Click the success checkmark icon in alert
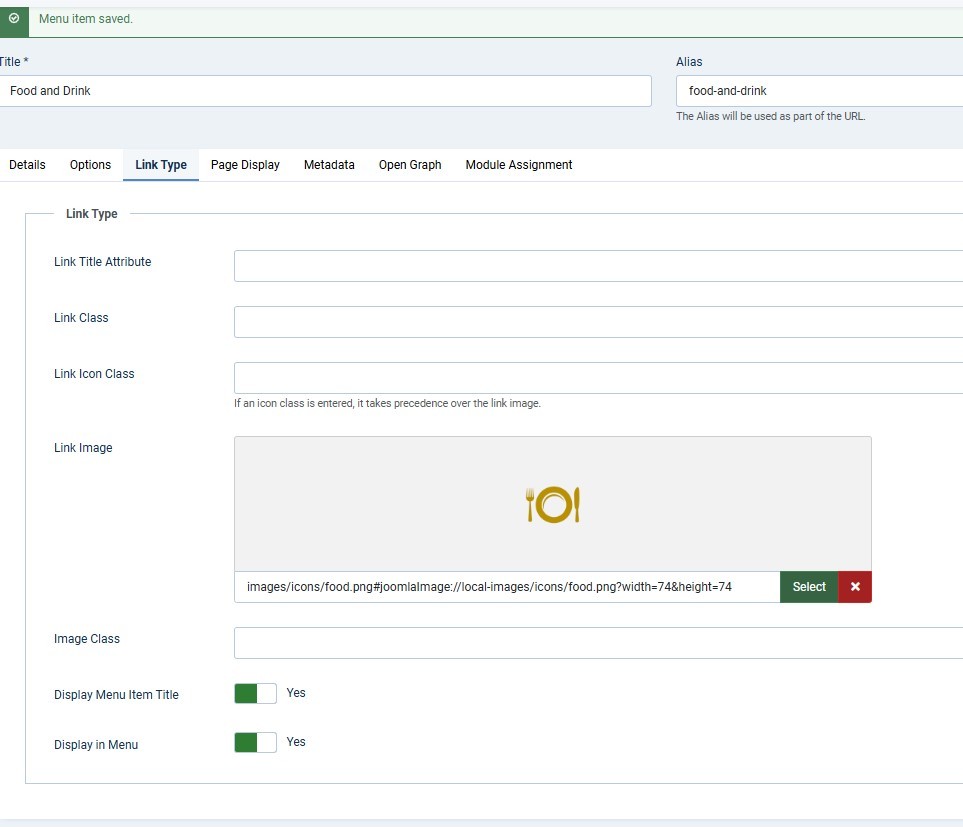The width and height of the screenshot is (963, 827). click(13, 19)
